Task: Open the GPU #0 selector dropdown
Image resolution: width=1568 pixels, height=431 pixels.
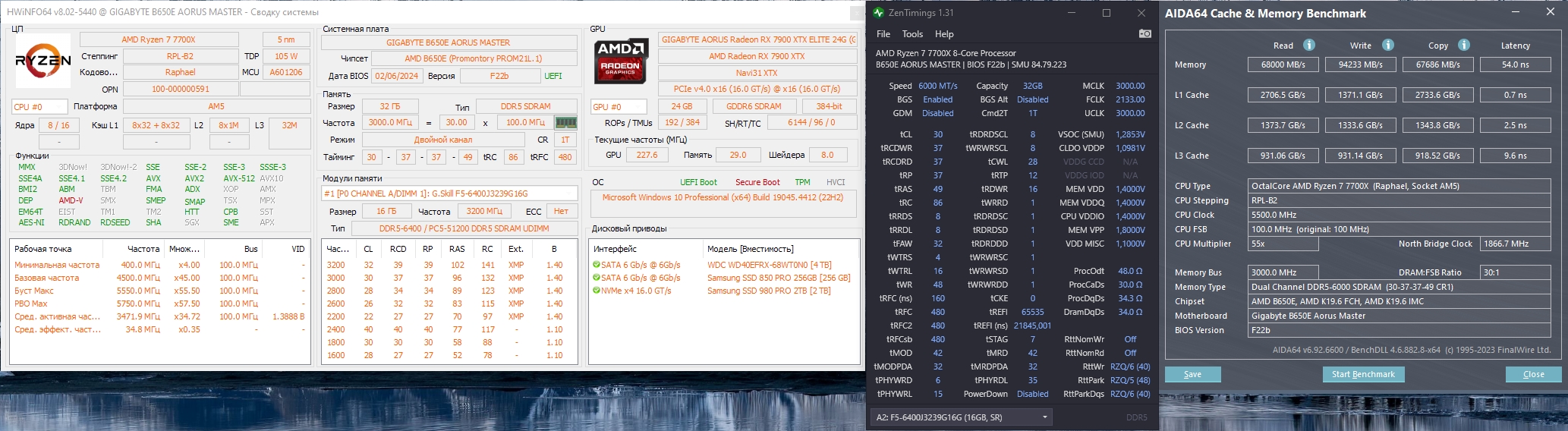Action: pyautogui.click(x=619, y=107)
